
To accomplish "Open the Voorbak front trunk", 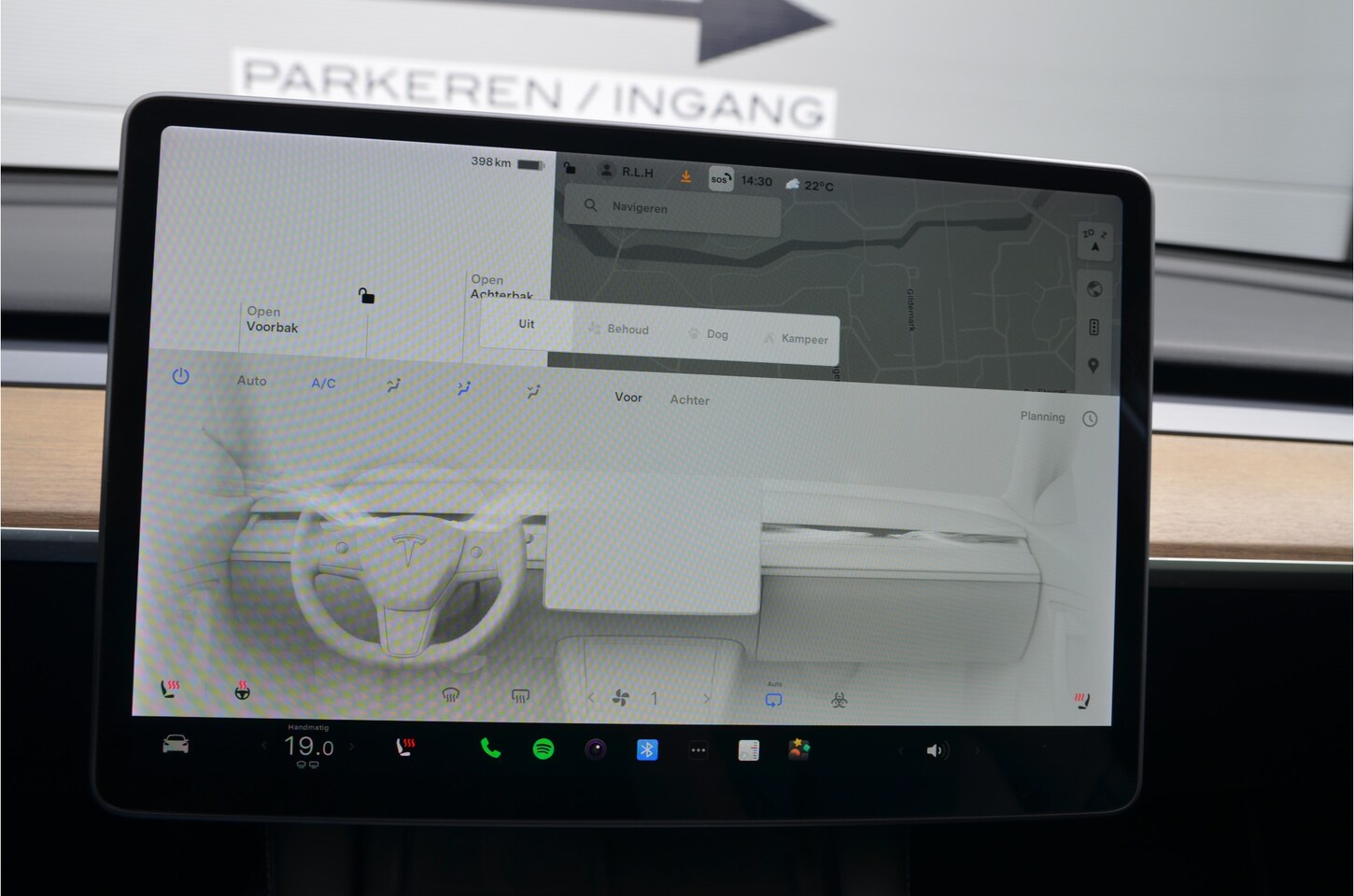I will coord(272,319).
